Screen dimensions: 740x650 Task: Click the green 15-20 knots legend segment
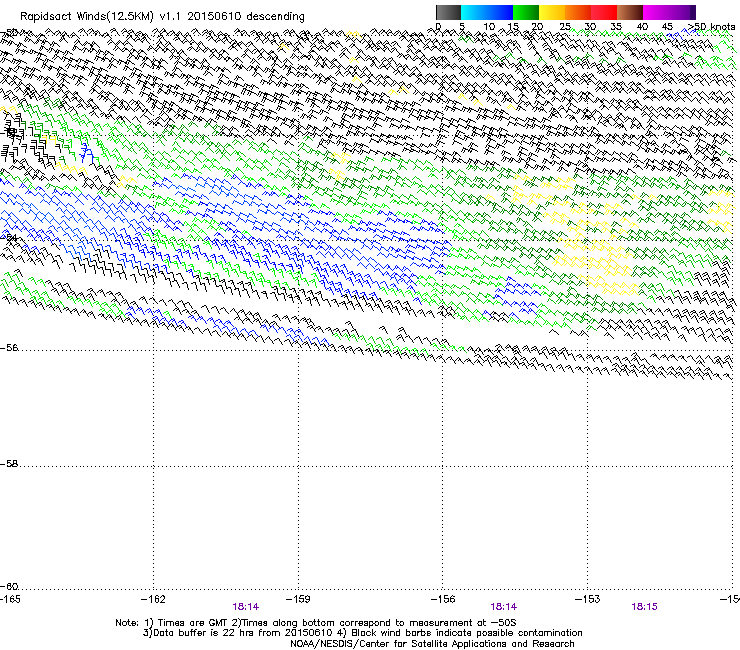[526, 12]
